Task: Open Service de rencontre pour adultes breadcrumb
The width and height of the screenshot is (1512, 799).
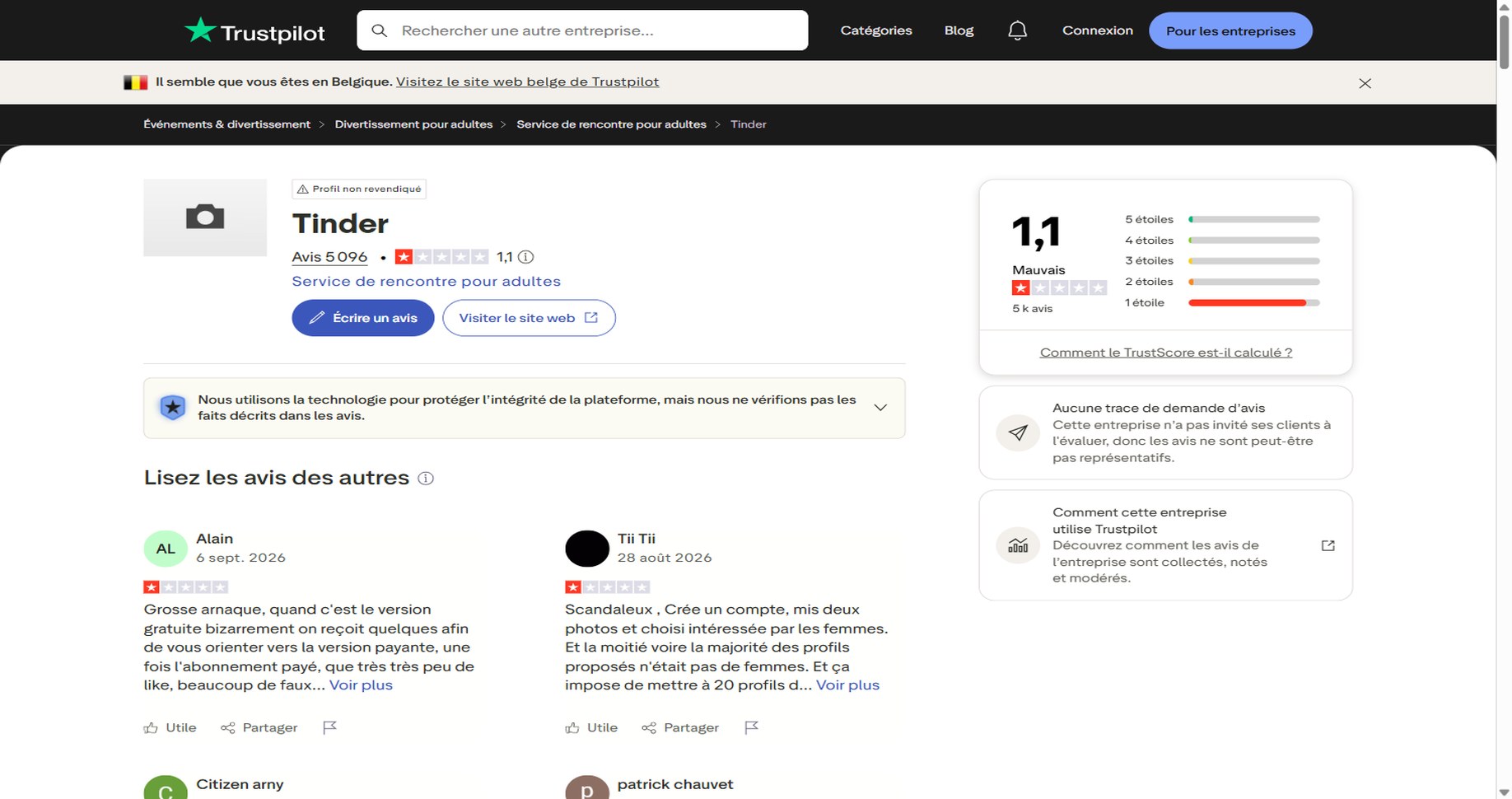Action: 611,124
